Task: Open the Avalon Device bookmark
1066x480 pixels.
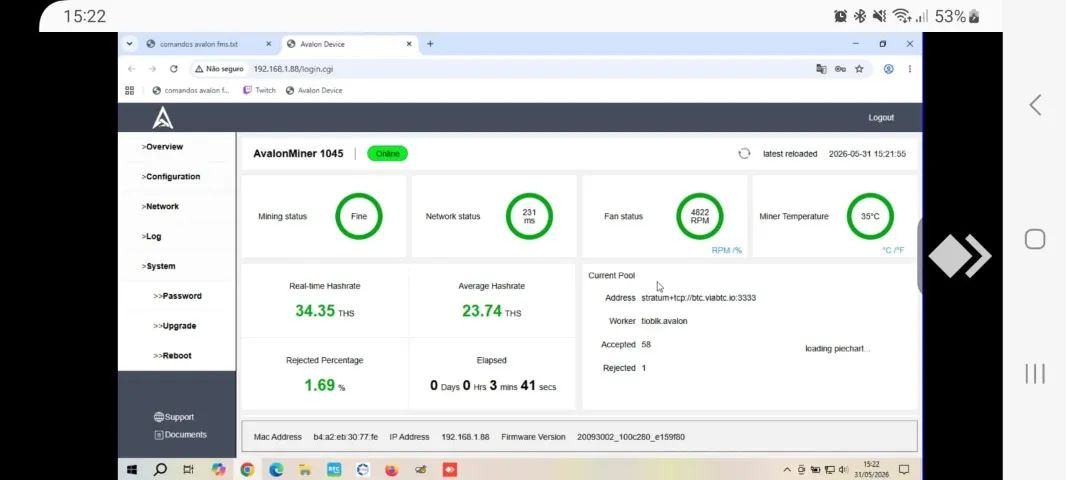Action: tap(314, 90)
